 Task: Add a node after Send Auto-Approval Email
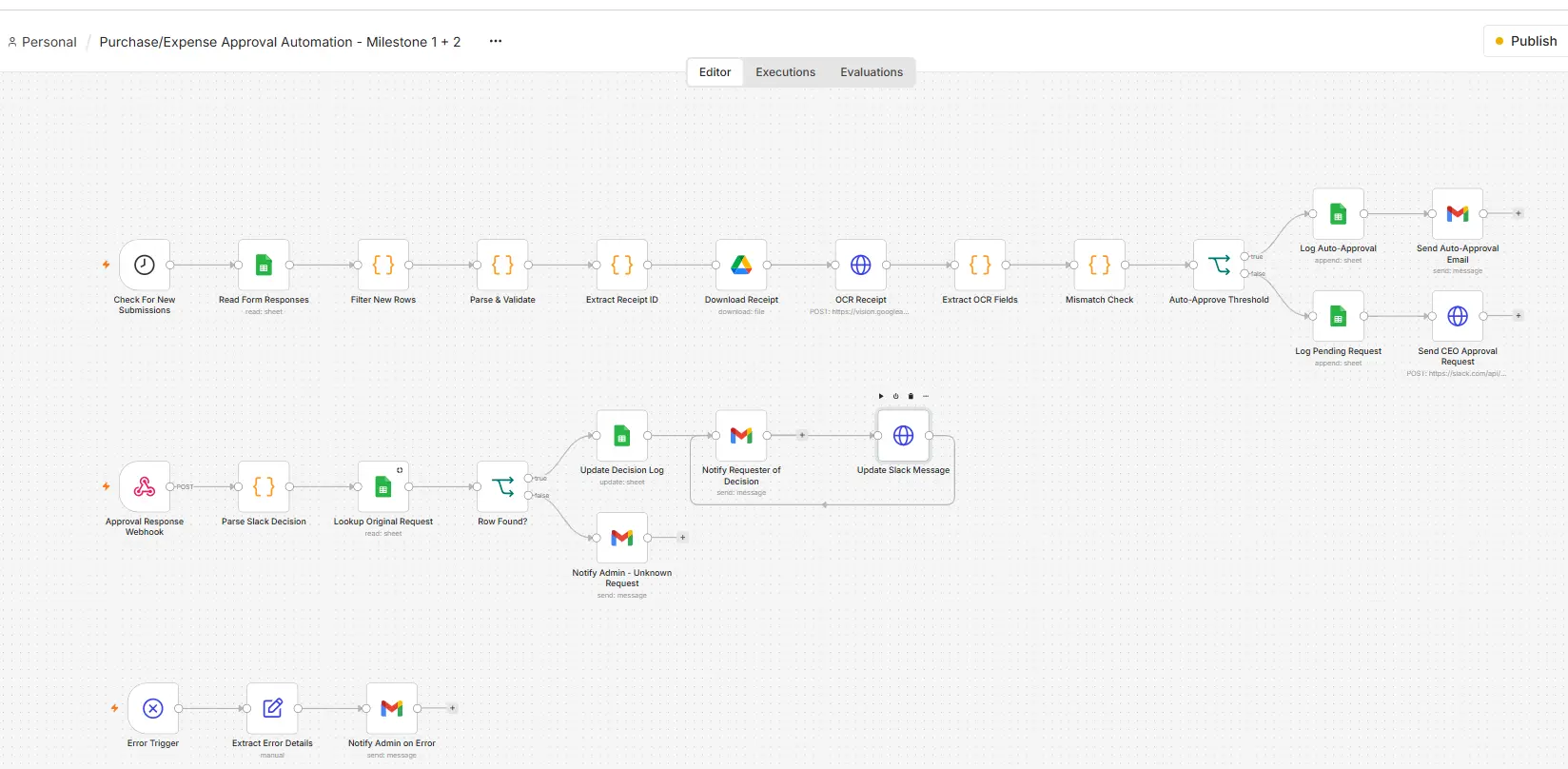(x=1519, y=213)
